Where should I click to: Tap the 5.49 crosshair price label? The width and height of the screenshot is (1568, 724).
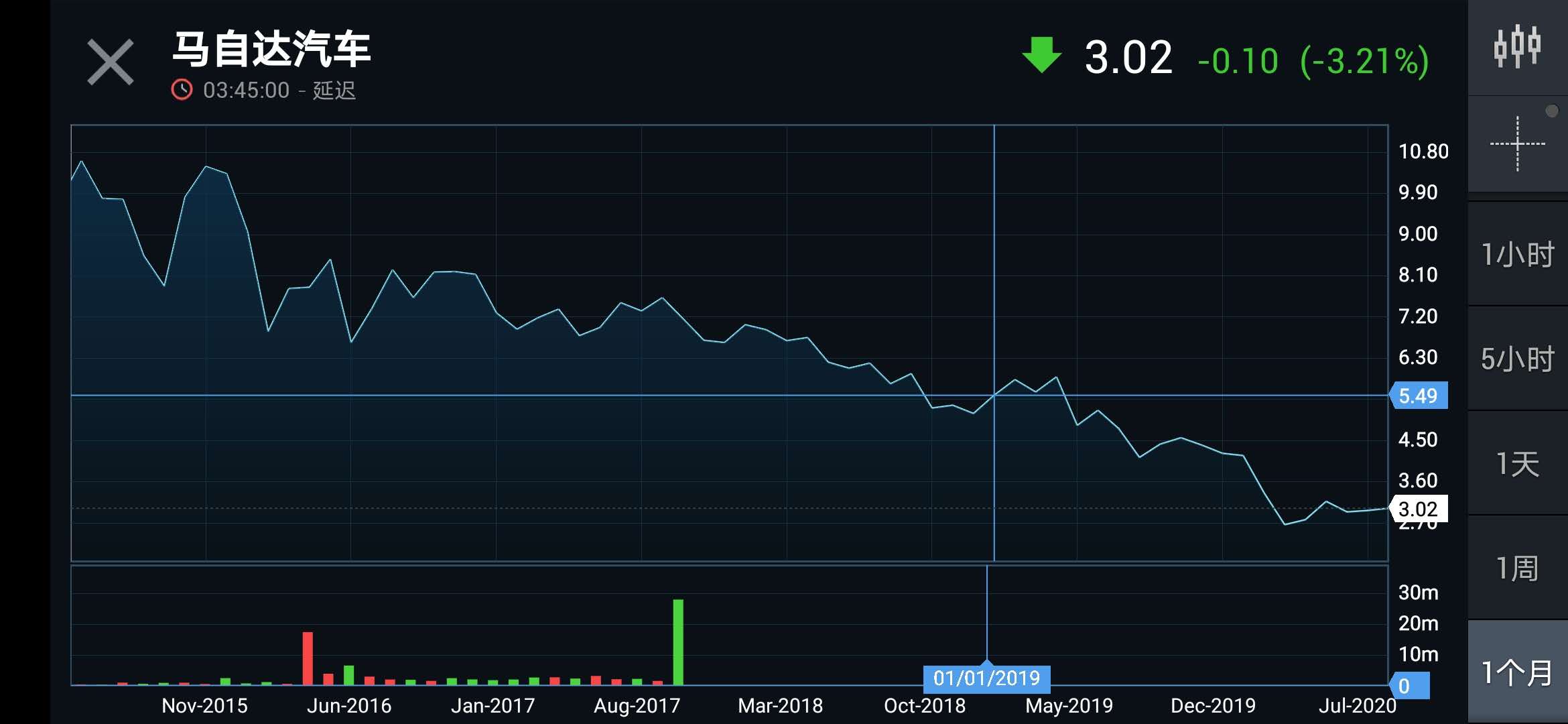[x=1419, y=396]
